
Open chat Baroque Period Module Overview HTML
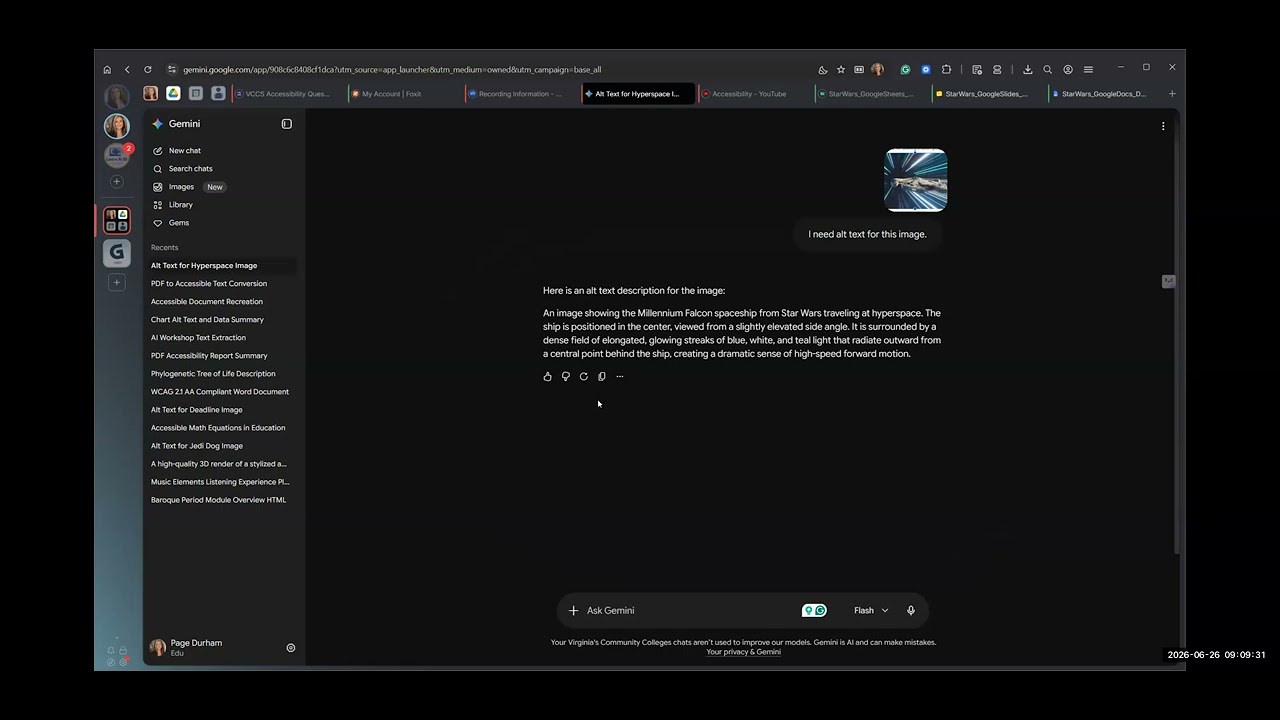(218, 500)
